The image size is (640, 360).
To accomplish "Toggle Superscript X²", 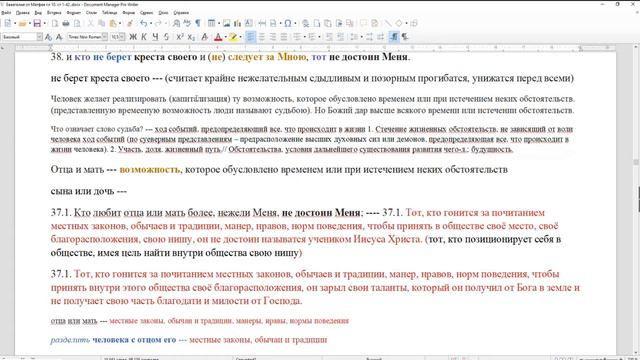I will pyautogui.click(x=180, y=37).
